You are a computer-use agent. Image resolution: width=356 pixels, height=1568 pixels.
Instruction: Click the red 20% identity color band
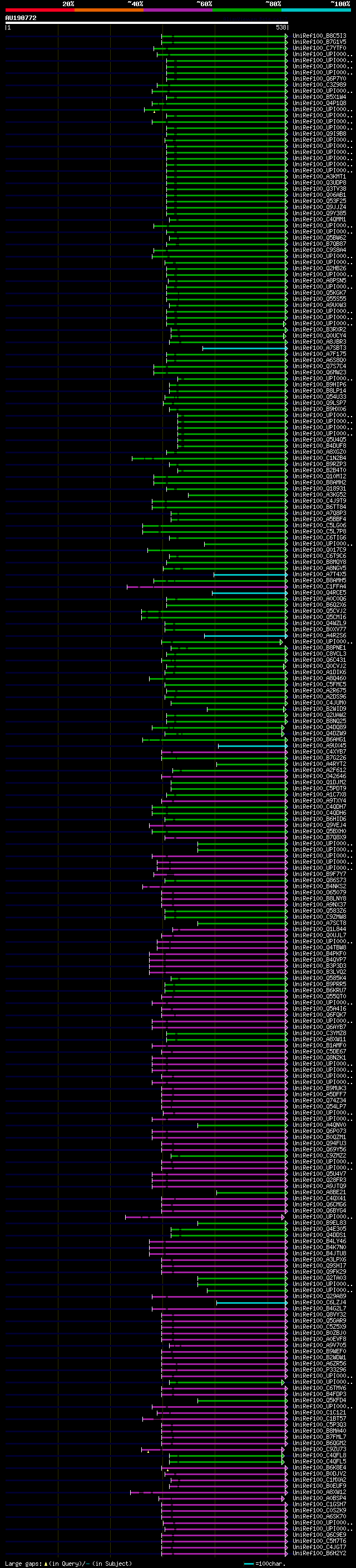pyautogui.click(x=39, y=10)
